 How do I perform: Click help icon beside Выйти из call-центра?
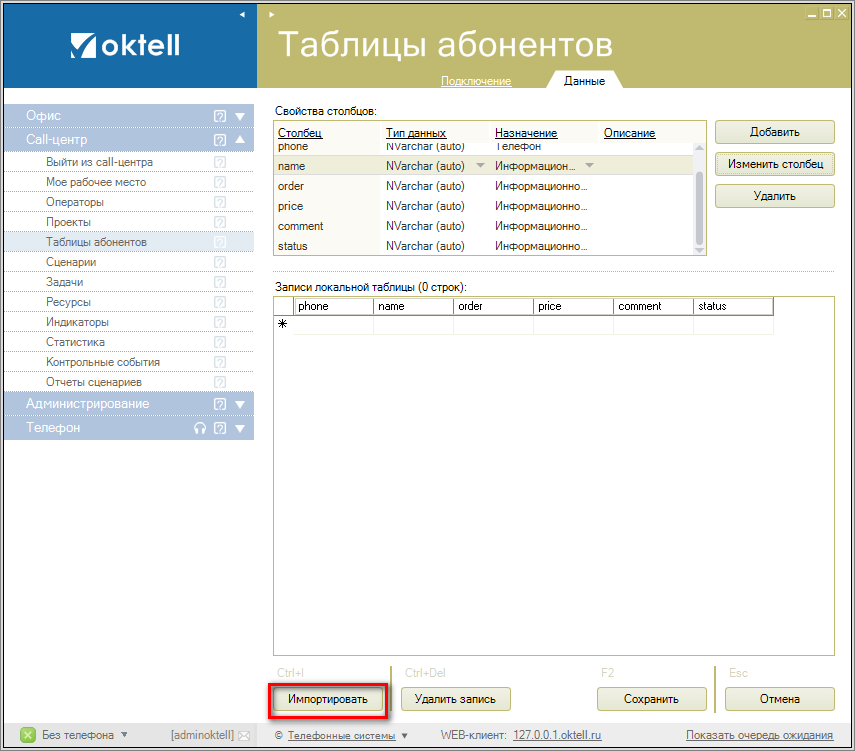[220, 162]
